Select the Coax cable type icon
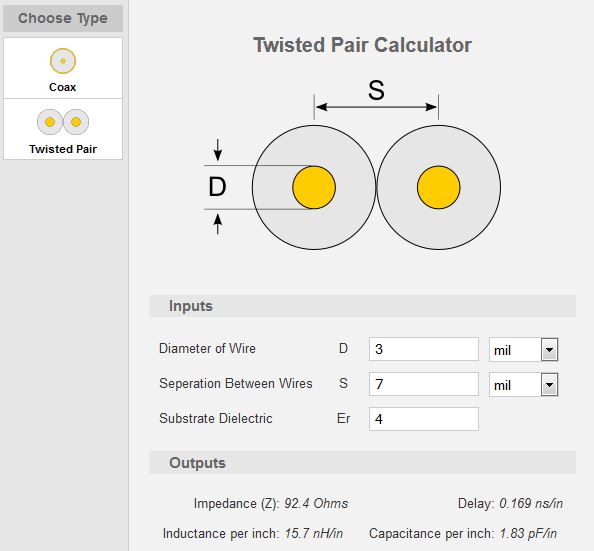 [63, 61]
